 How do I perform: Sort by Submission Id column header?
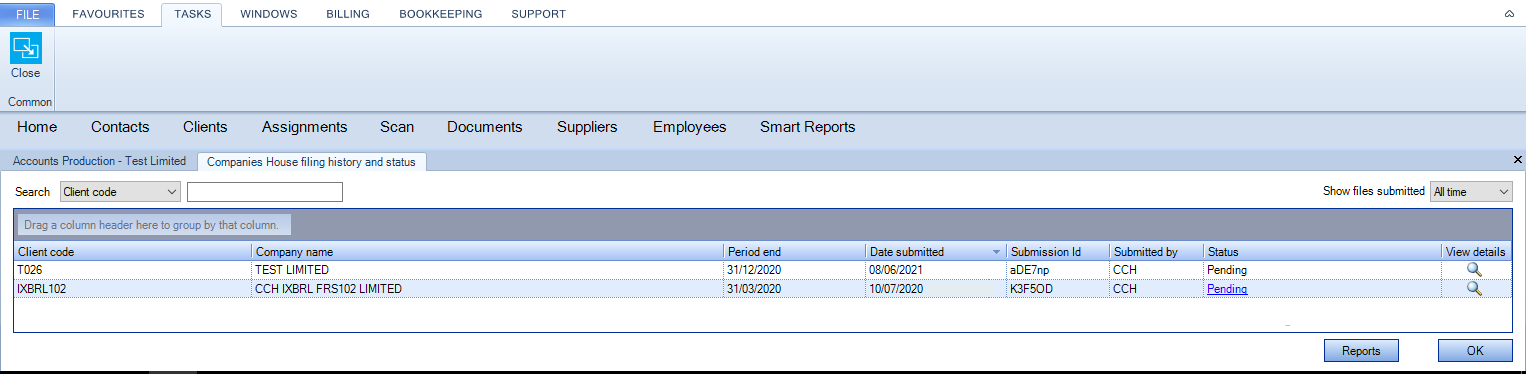[x=1058, y=252]
